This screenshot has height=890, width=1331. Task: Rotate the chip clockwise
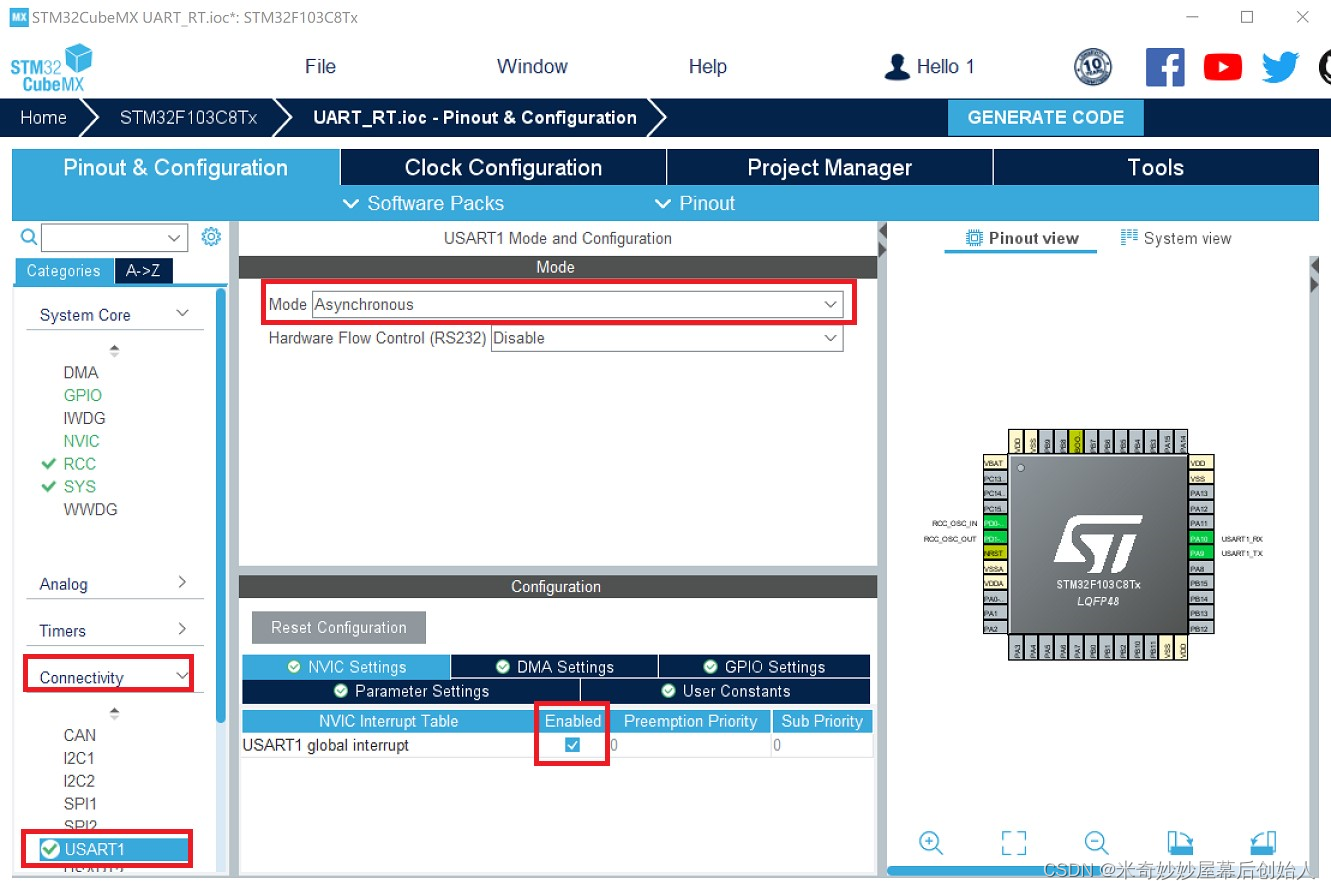[1180, 843]
